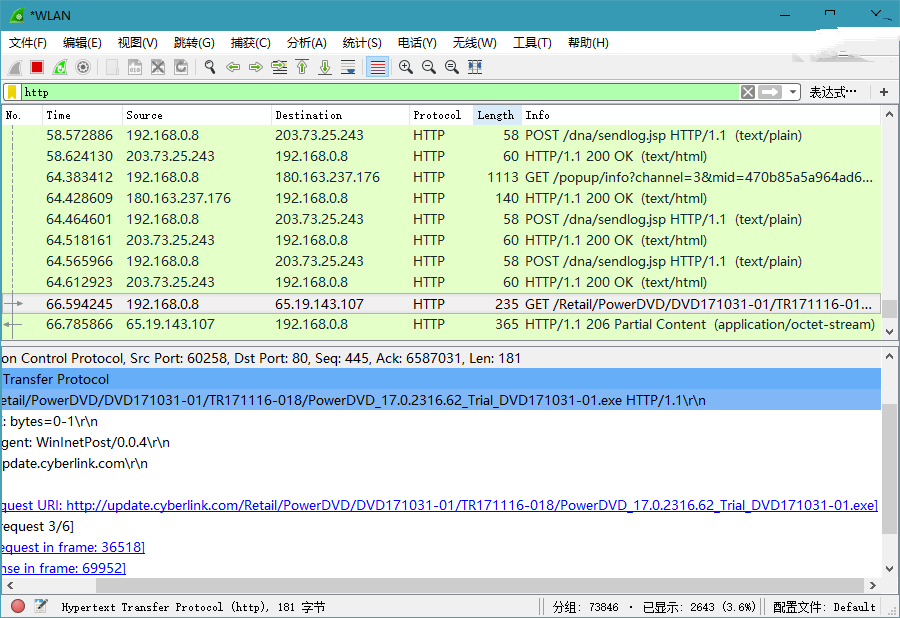Open the 捕获(C) menu
900x618 pixels.
(x=250, y=43)
